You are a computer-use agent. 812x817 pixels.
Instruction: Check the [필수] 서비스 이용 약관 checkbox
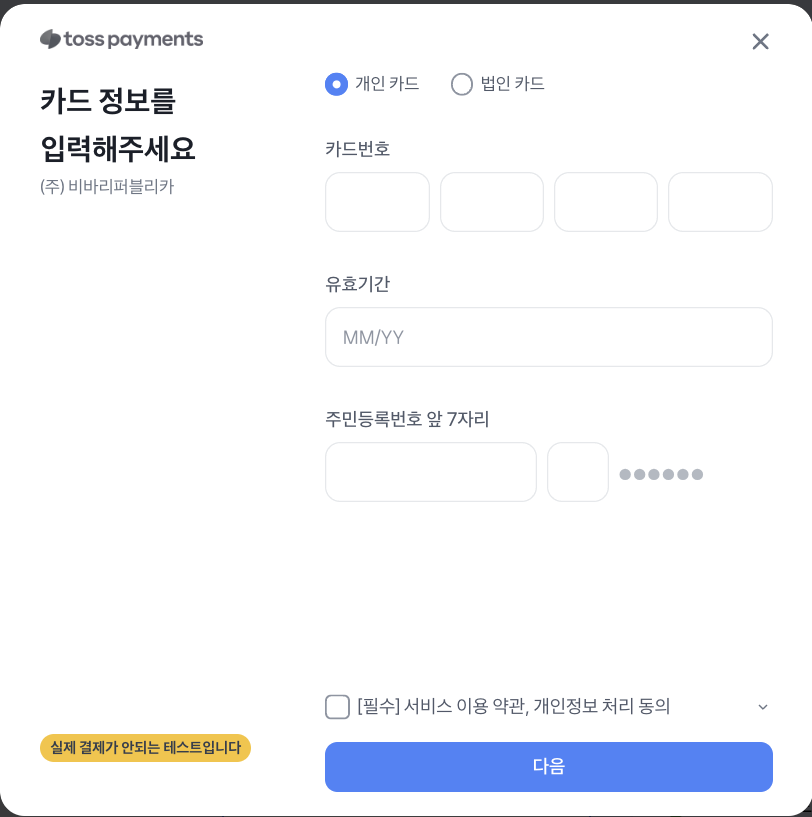[337, 707]
